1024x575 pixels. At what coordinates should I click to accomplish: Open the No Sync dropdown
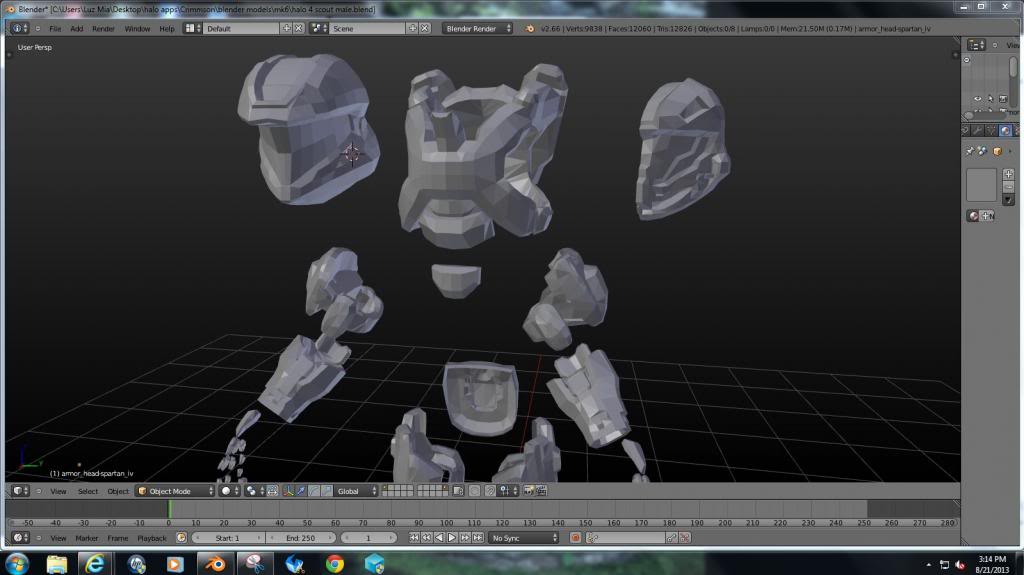(525, 538)
